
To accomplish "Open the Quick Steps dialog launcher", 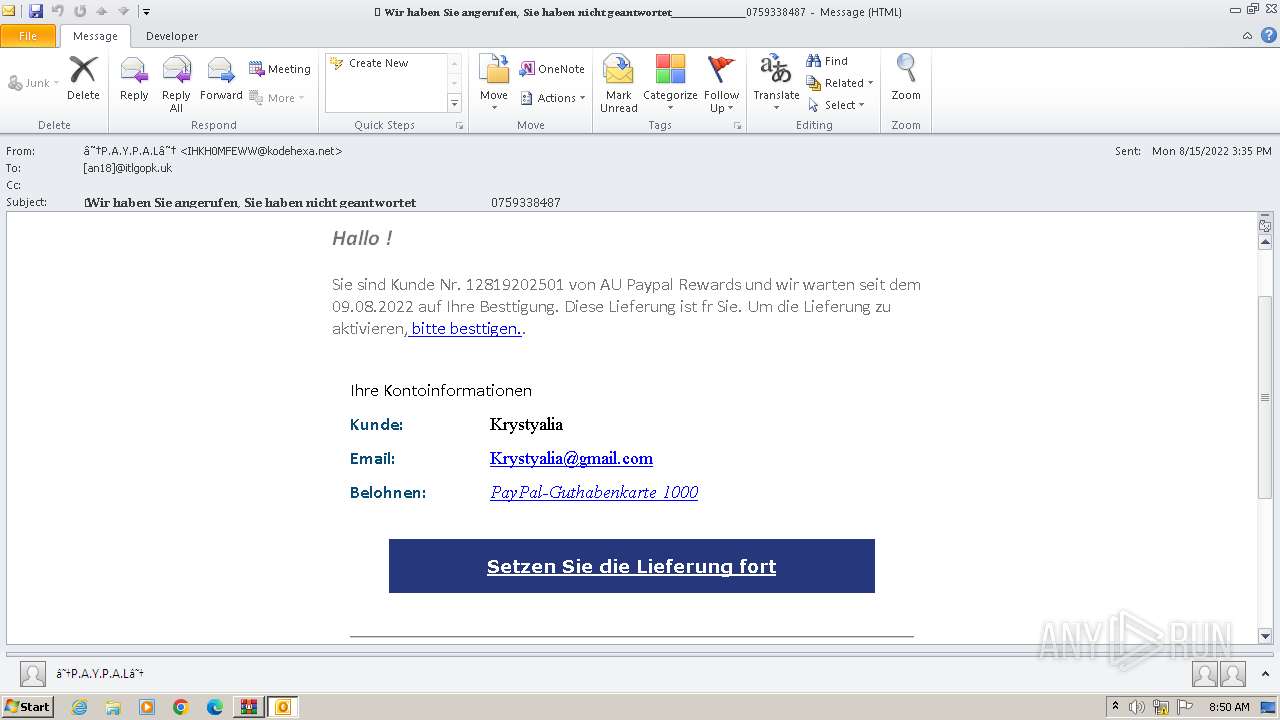I will (x=460, y=126).
